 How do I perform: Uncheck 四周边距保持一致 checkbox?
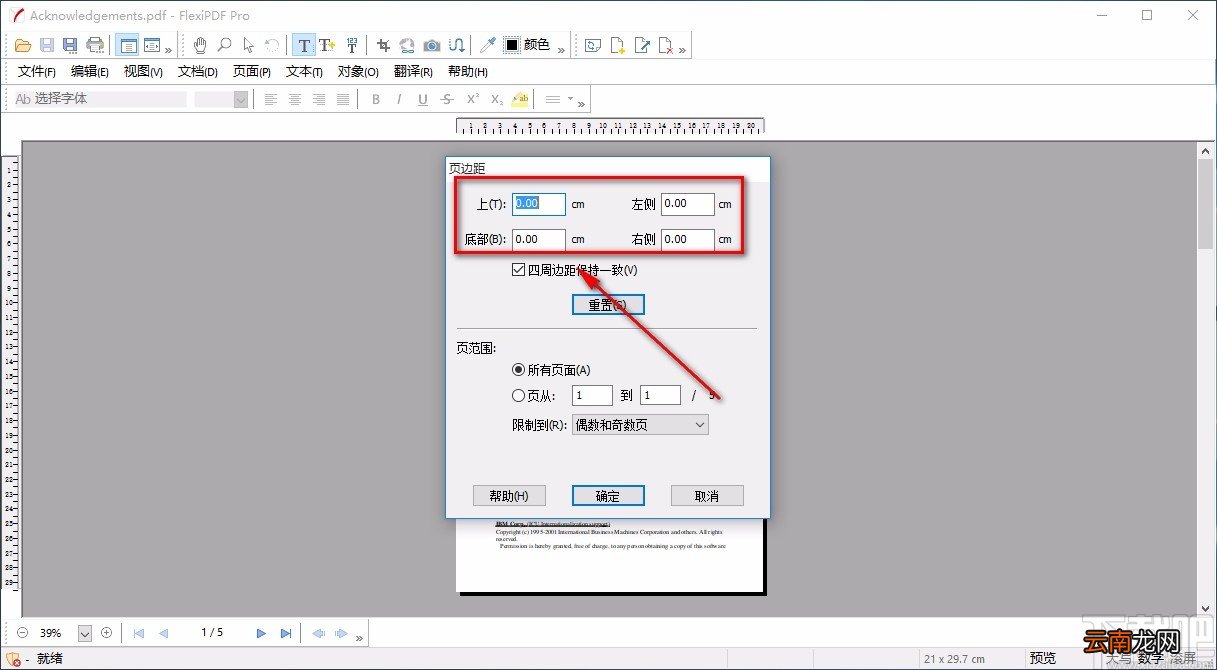coord(518,270)
